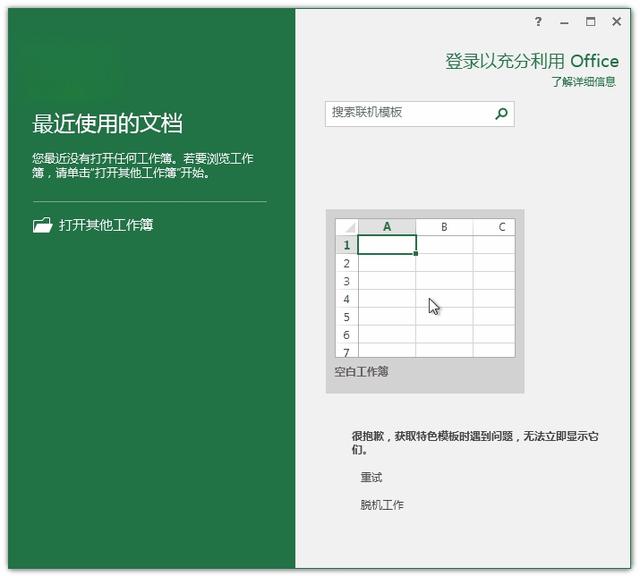
Task: Click row 5 header in the preview
Action: tap(347, 317)
